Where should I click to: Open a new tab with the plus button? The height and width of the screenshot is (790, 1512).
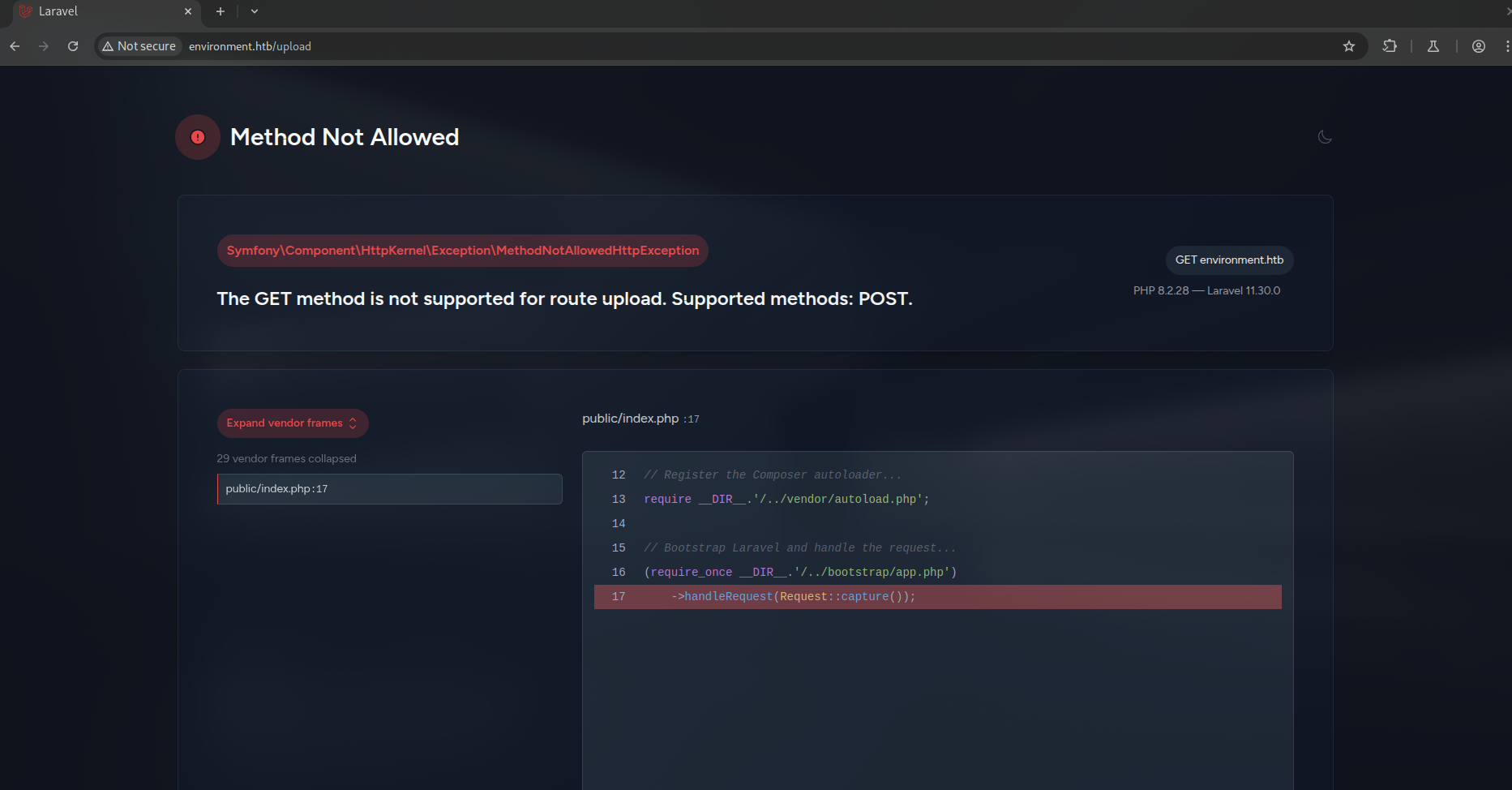click(x=220, y=11)
